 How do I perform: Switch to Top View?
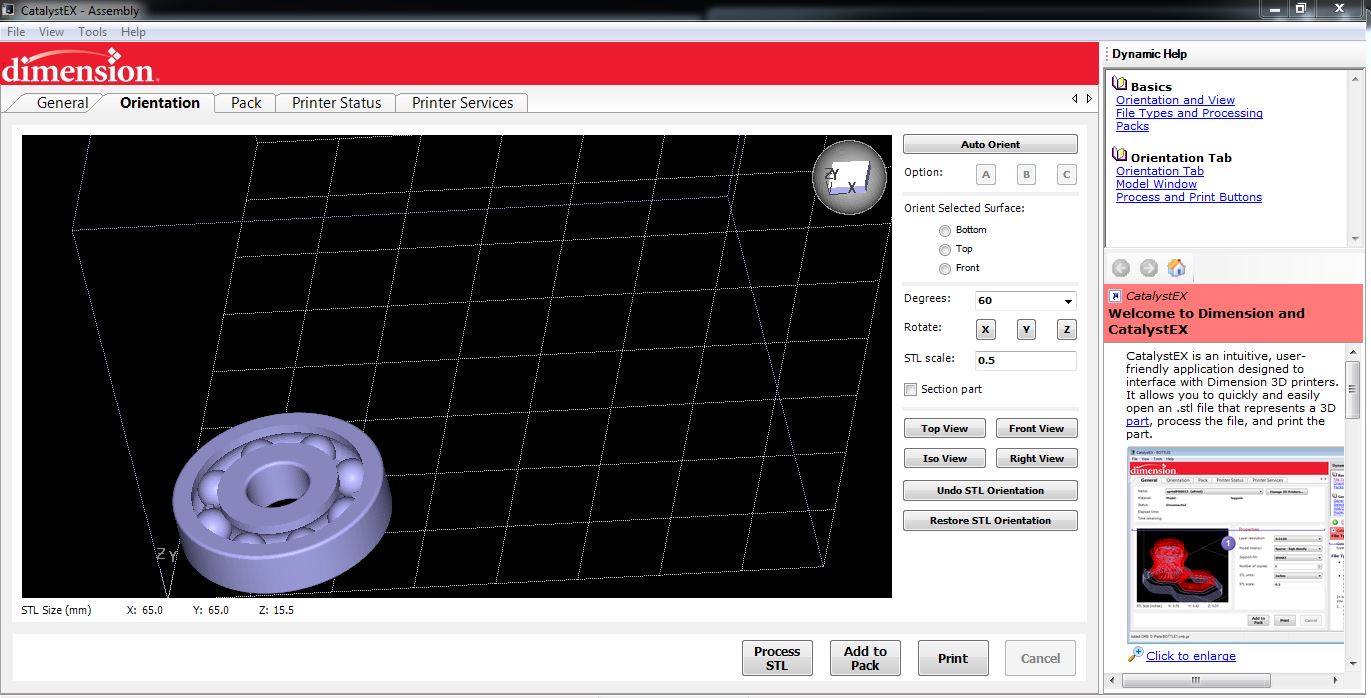coord(944,428)
